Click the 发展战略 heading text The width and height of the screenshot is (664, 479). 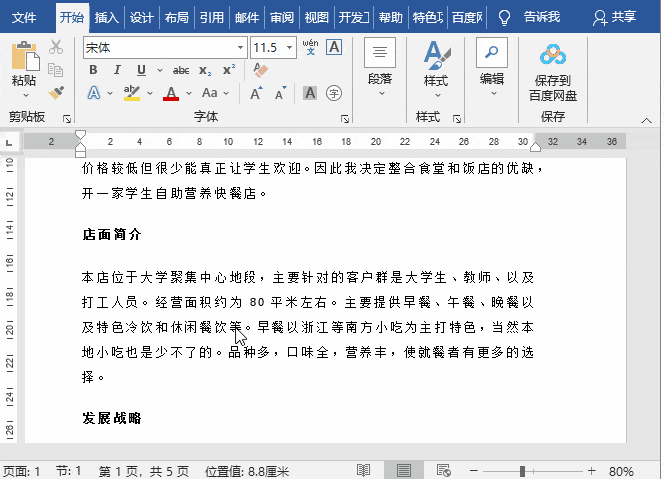point(112,418)
